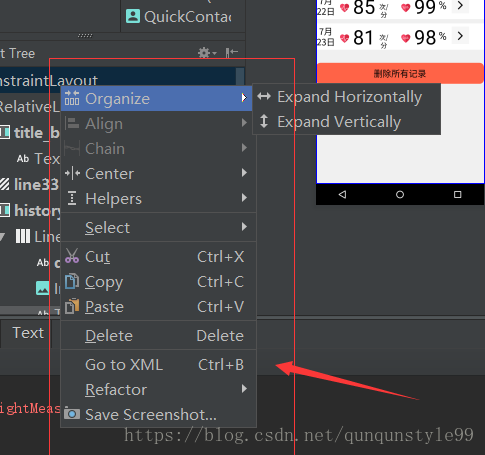The image size is (485, 455).
Task: Collapse the LinearLayout tree node
Action: coord(2,237)
